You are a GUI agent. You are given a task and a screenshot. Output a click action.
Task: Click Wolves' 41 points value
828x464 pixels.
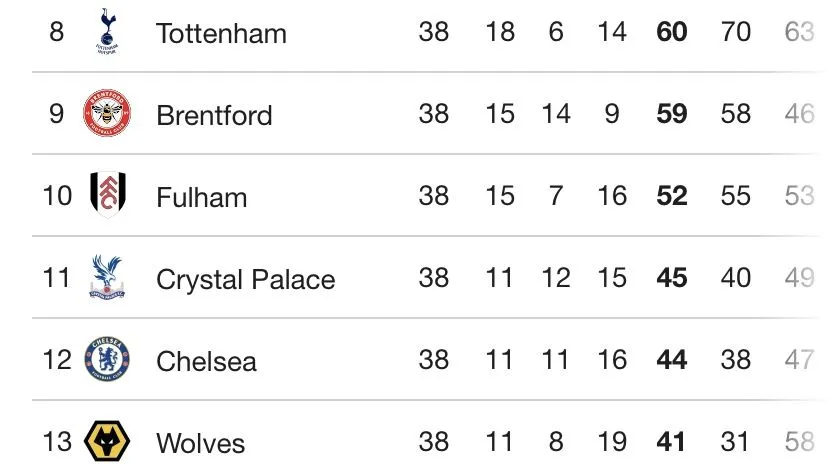point(672,441)
